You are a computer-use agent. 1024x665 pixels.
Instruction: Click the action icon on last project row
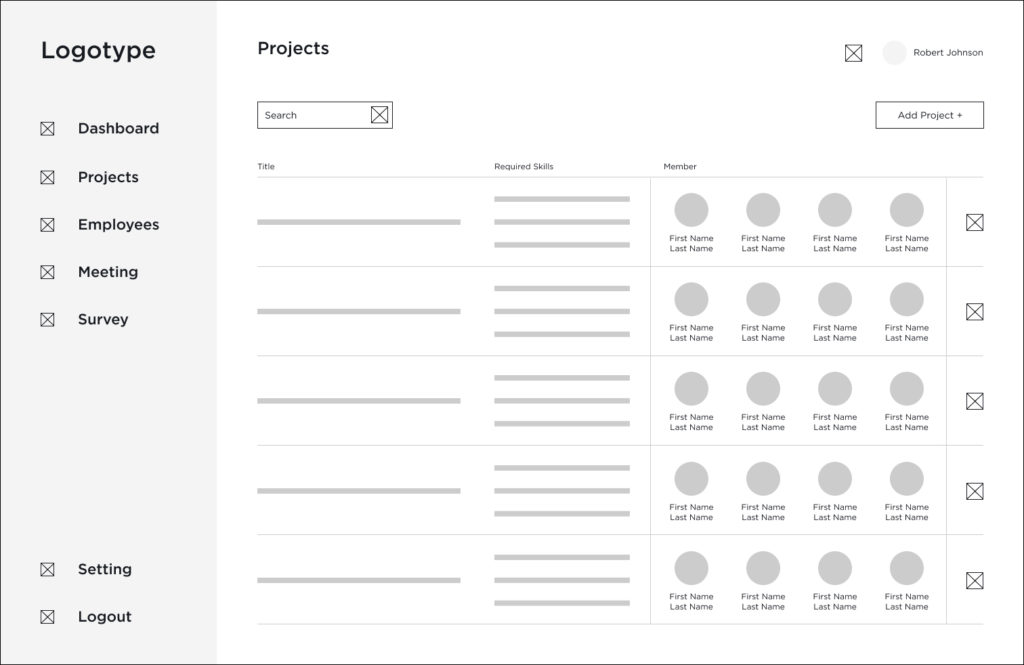(974, 580)
